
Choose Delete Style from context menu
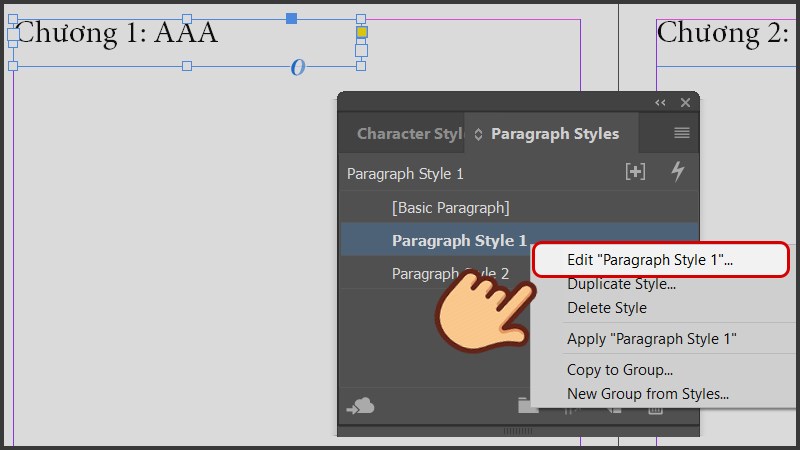point(607,308)
